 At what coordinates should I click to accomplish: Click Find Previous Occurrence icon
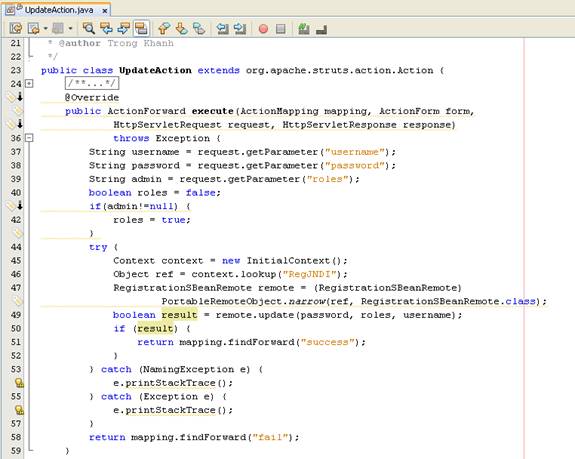pos(106,28)
